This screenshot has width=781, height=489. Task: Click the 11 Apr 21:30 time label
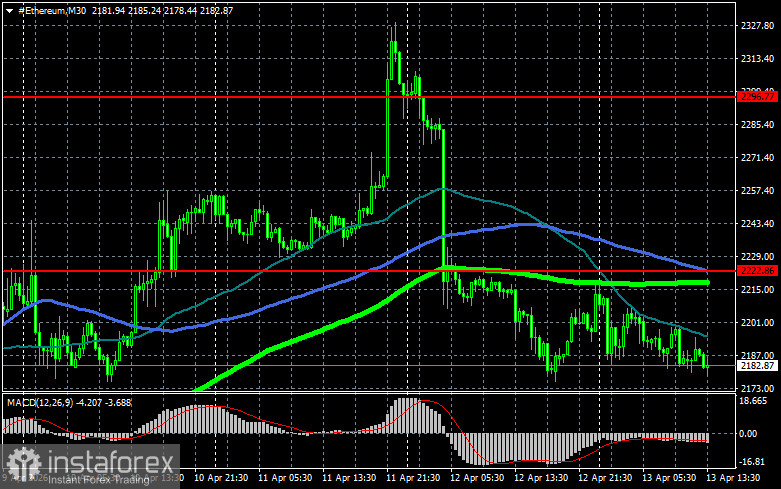413,478
